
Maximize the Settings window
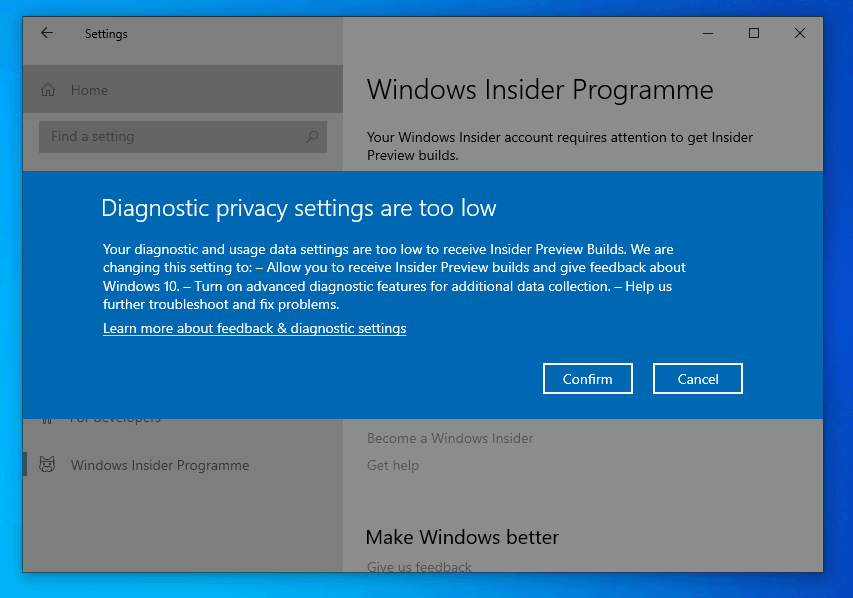click(x=753, y=33)
